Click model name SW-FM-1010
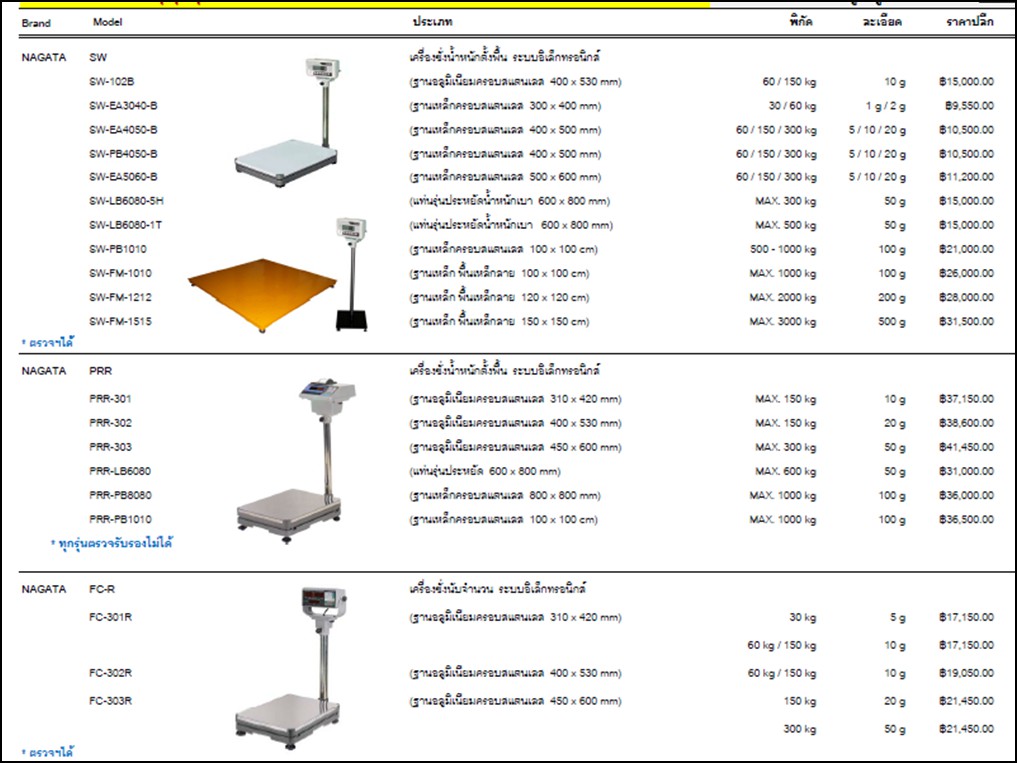The height and width of the screenshot is (763, 1017). tap(121, 273)
